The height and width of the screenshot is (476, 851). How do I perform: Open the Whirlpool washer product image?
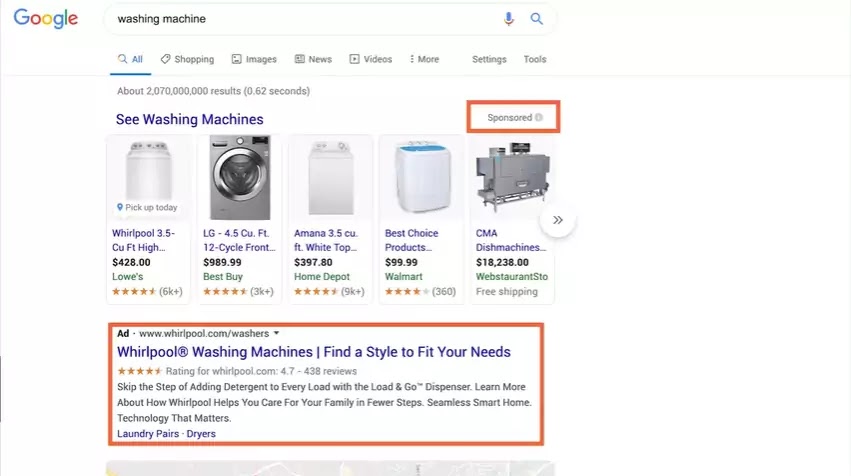coord(149,173)
